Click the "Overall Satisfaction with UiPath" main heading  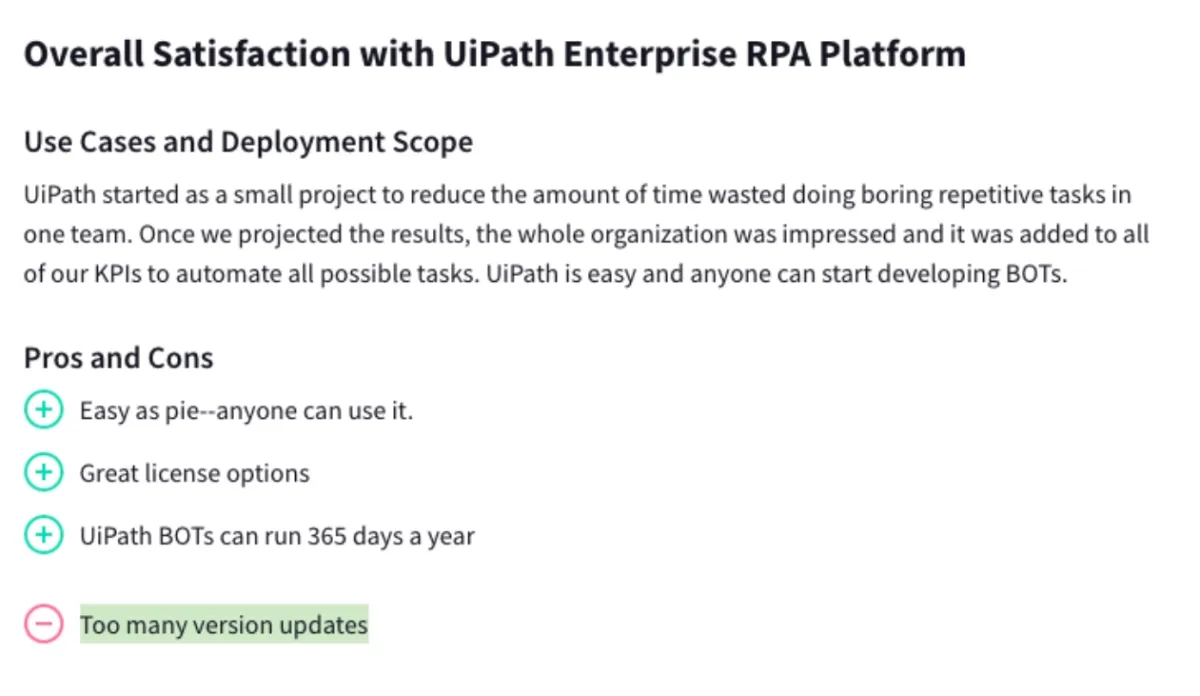[x=495, y=53]
